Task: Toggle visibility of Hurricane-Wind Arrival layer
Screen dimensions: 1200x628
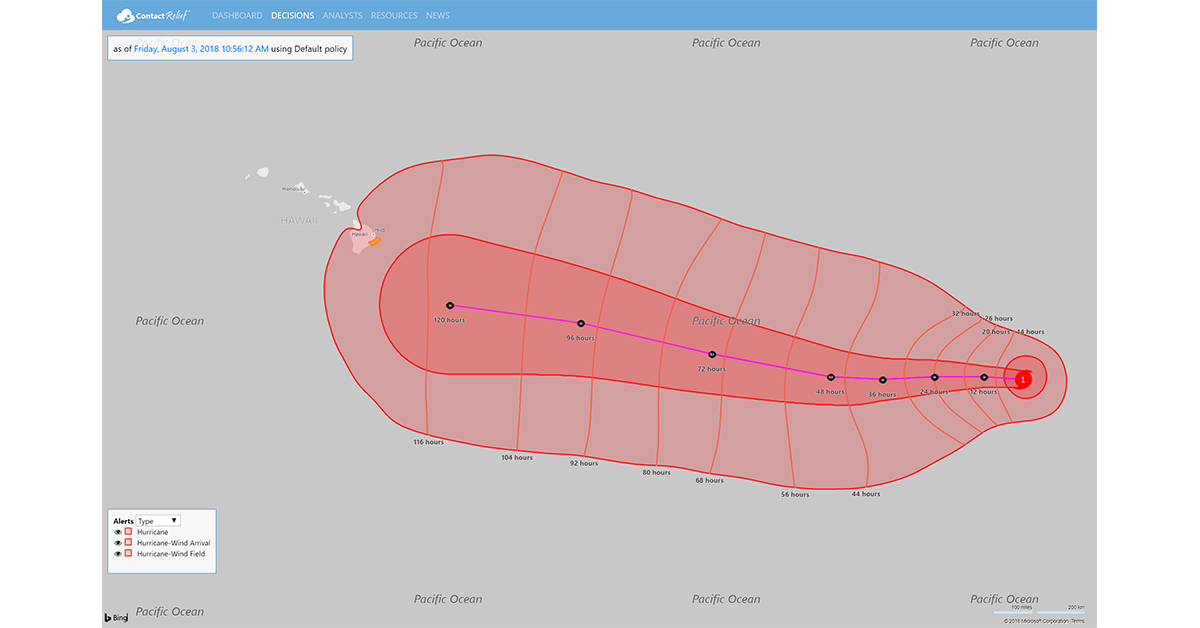Action: pyautogui.click(x=118, y=543)
